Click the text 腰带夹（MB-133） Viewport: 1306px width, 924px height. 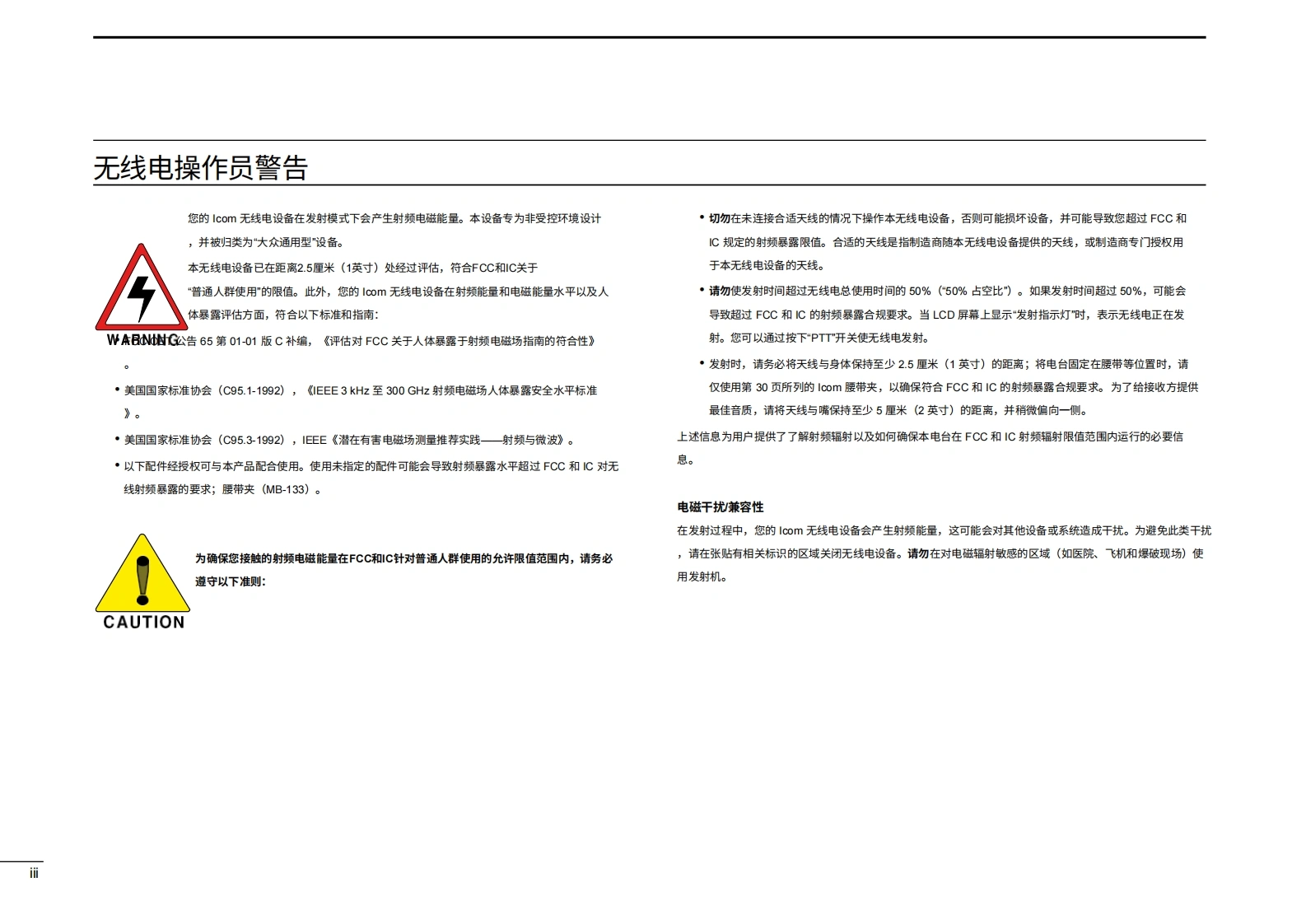click(268, 490)
